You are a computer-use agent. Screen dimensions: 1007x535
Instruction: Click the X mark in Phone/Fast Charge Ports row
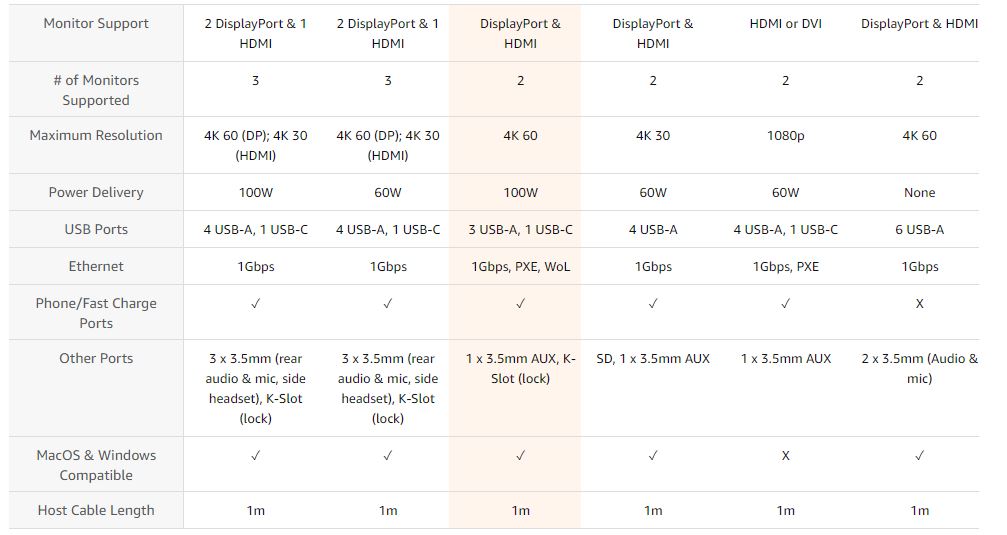pyautogui.click(x=919, y=303)
